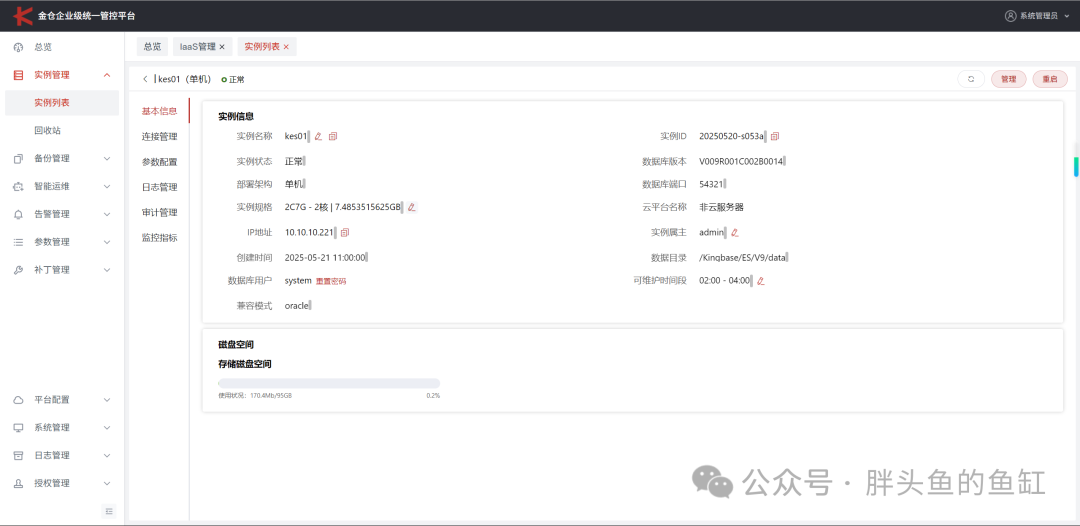Click the 管理 button at the top right
Screen dimensions: 1080x526
pyautogui.click(x=1008, y=79)
